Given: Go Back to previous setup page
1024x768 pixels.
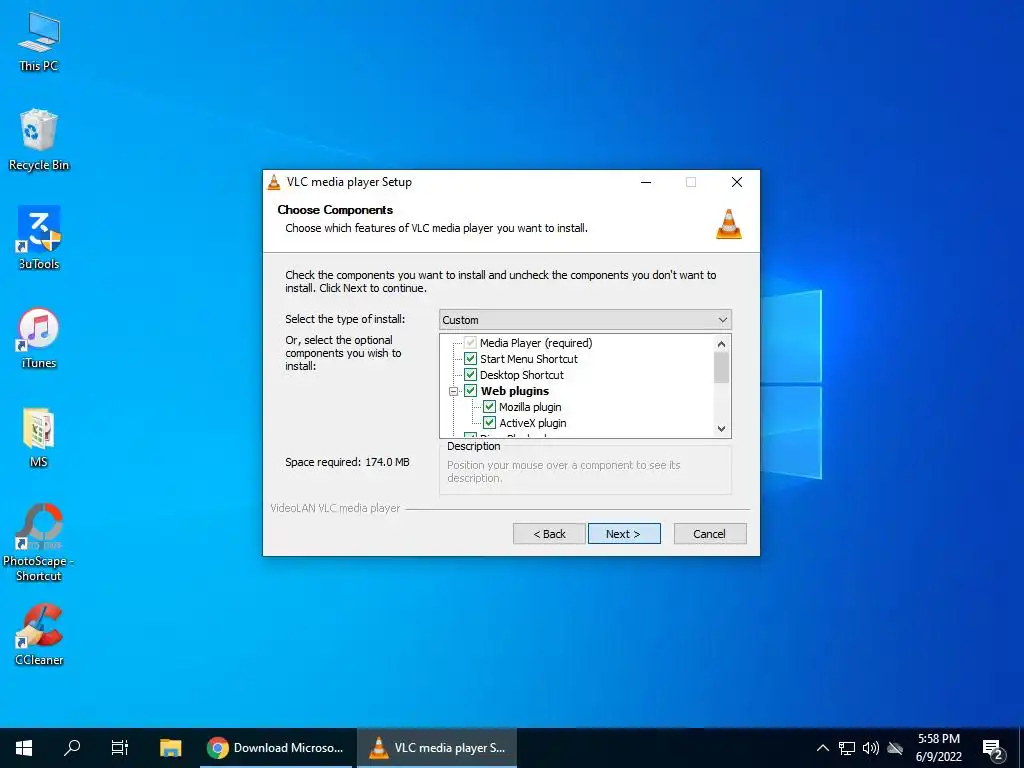Looking at the screenshot, I should tap(549, 534).
